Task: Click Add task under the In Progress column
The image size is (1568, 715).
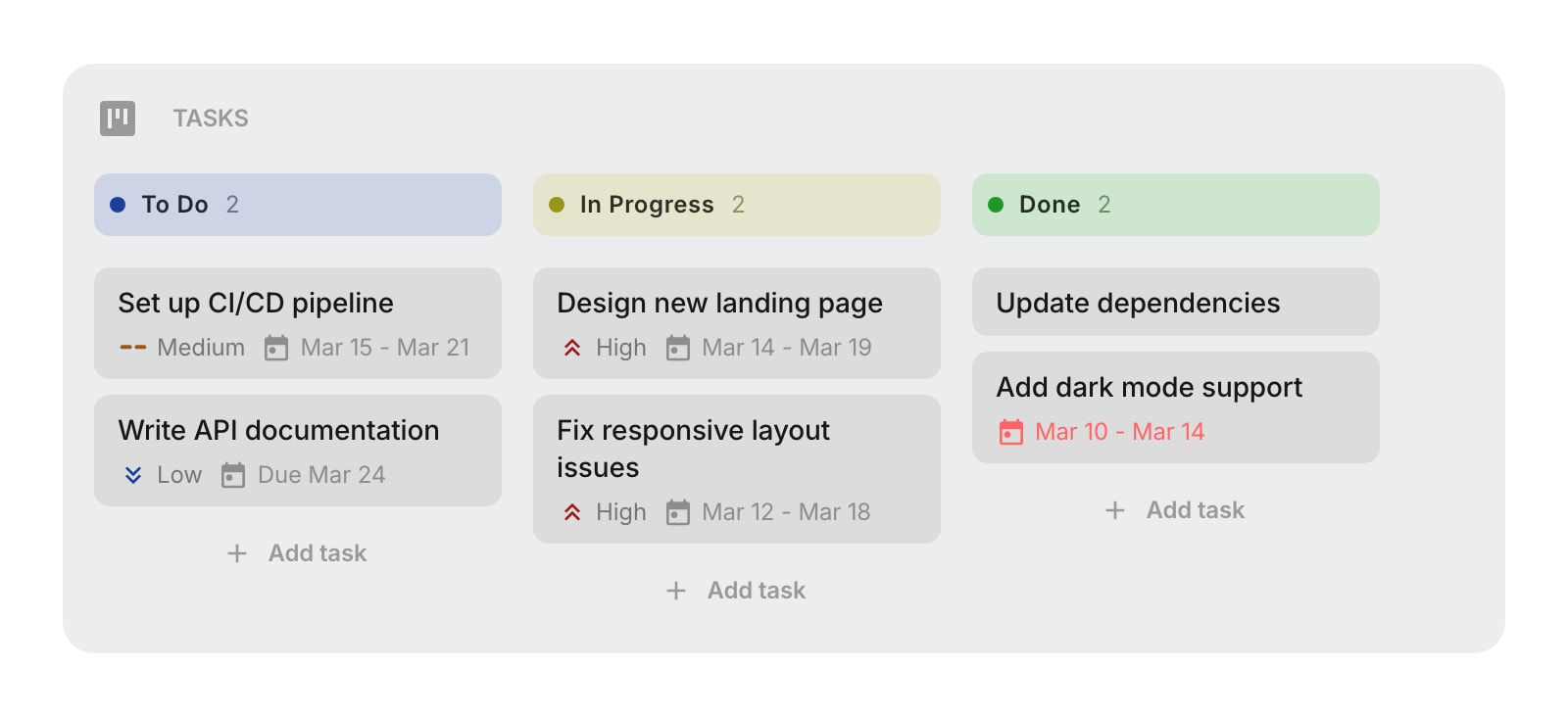Action: point(736,590)
